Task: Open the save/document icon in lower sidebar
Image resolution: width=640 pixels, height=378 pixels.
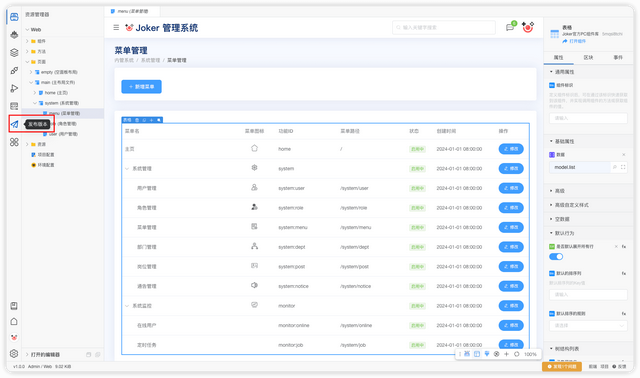Action: point(14,306)
